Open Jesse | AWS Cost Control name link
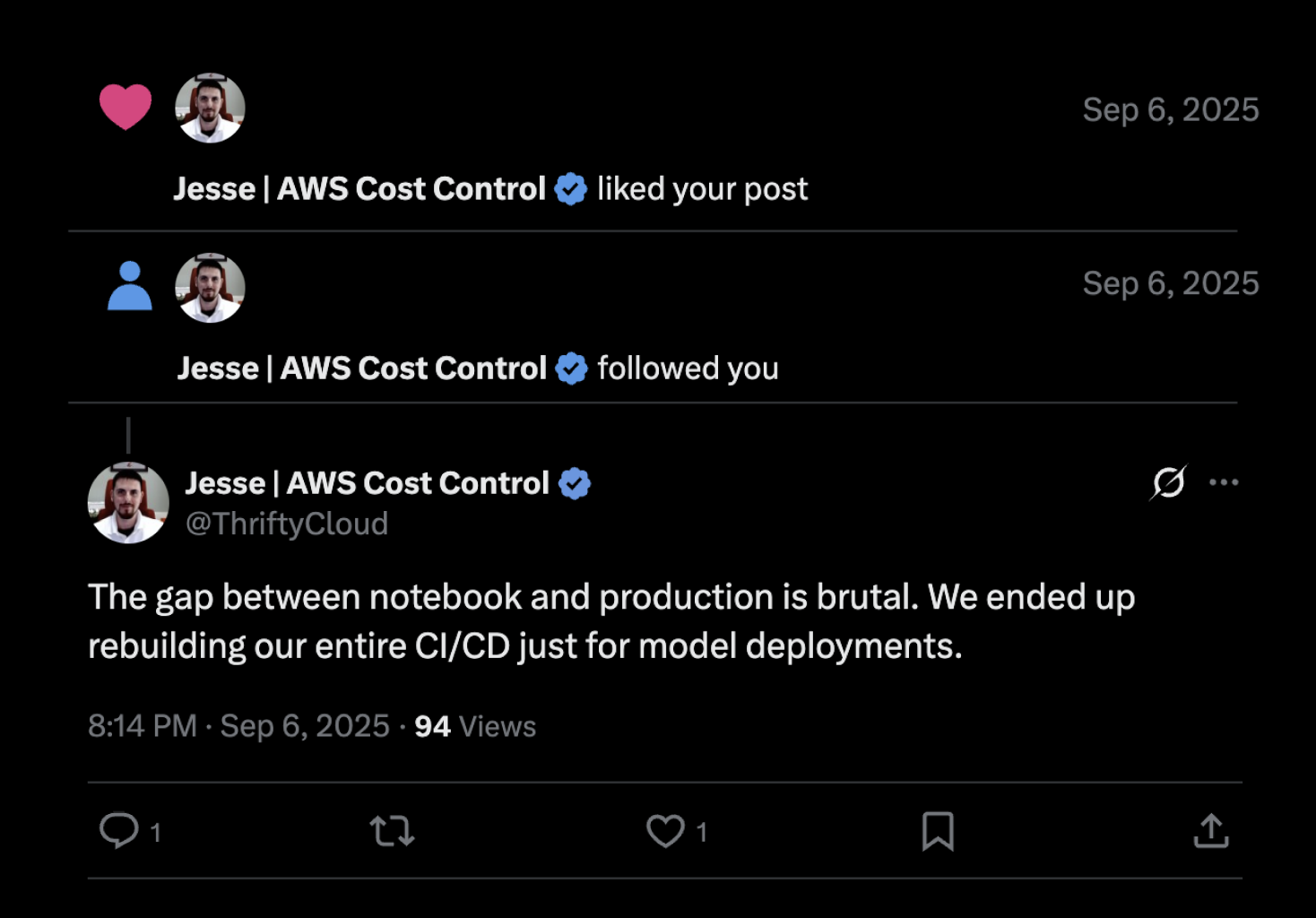The height and width of the screenshot is (918, 1316). [x=367, y=482]
